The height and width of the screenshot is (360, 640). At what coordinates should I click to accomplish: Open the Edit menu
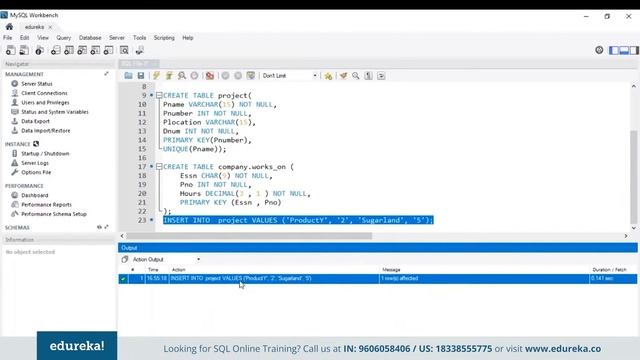pos(24,38)
